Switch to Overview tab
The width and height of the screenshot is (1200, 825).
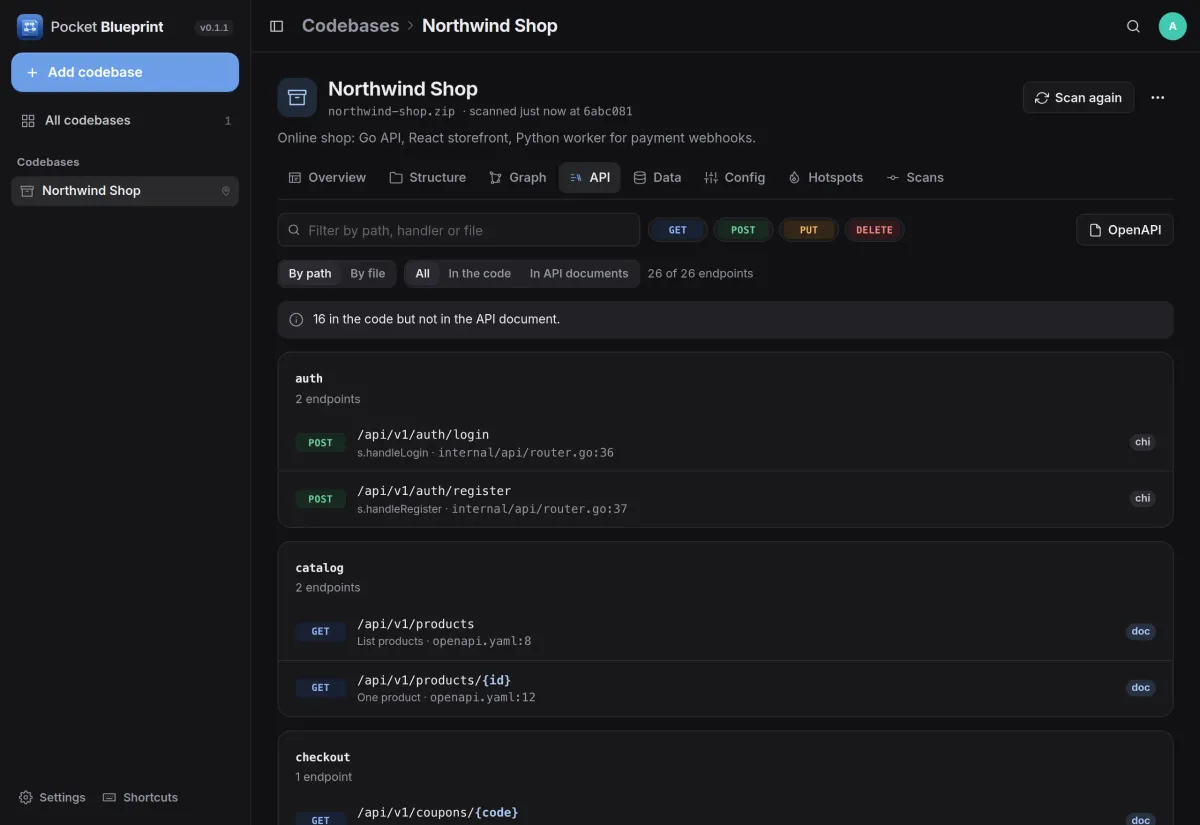tap(327, 177)
